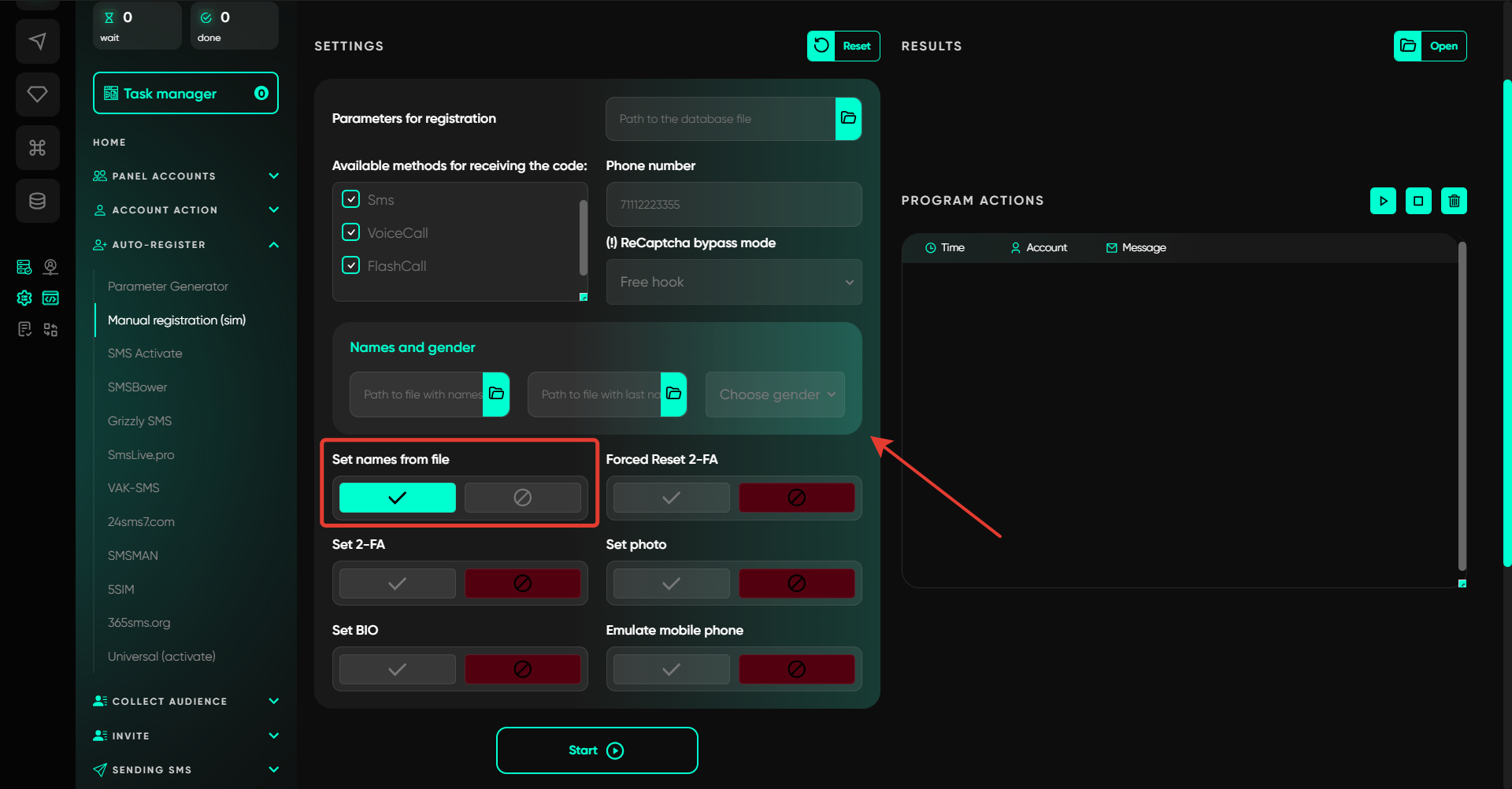Viewport: 1512px width, 789px height.
Task: Click the database icon in left sidebar
Action: pos(37,201)
